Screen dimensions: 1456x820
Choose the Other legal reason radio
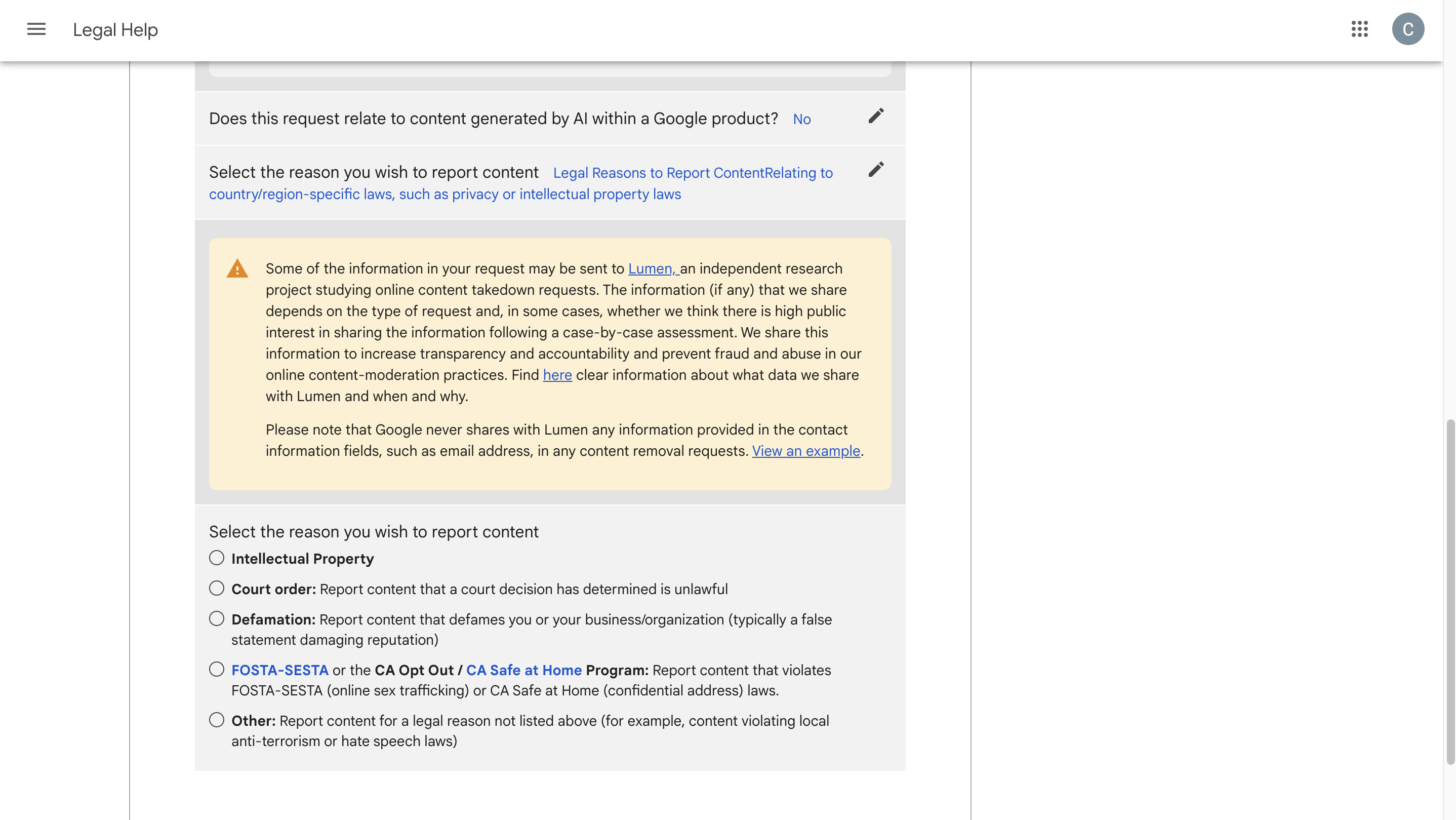pos(217,720)
